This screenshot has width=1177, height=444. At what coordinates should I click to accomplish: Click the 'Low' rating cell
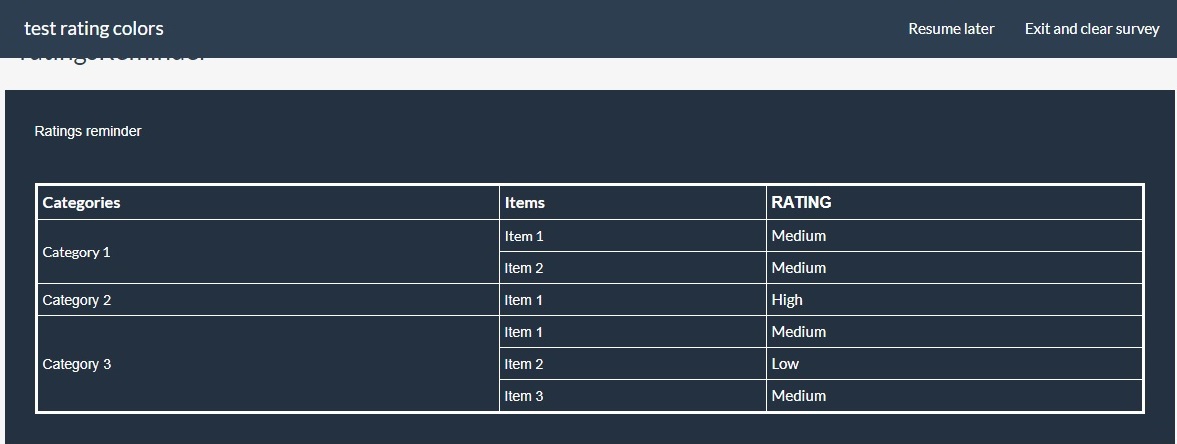pyautogui.click(x=785, y=364)
